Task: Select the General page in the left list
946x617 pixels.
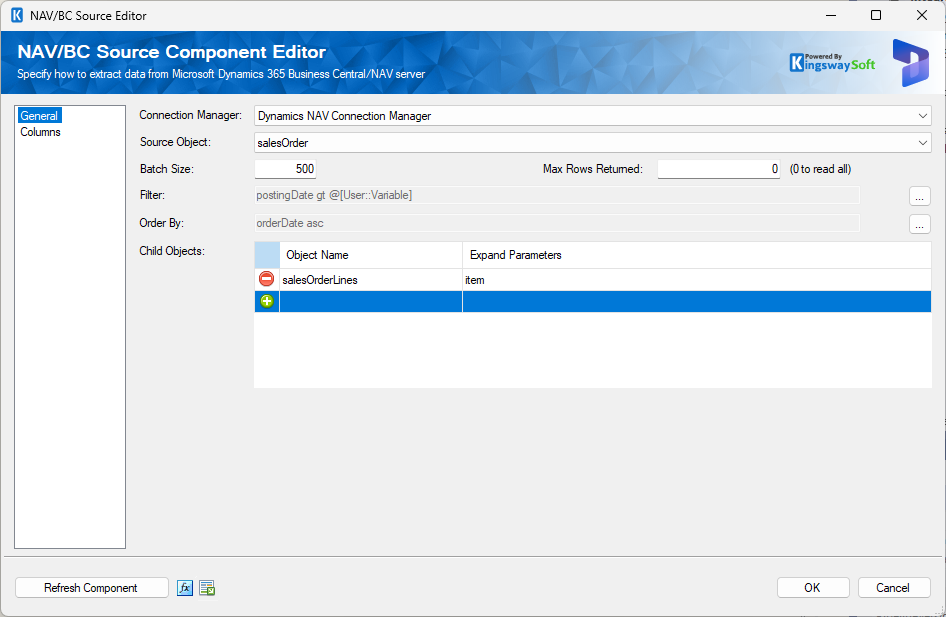Action: (39, 116)
